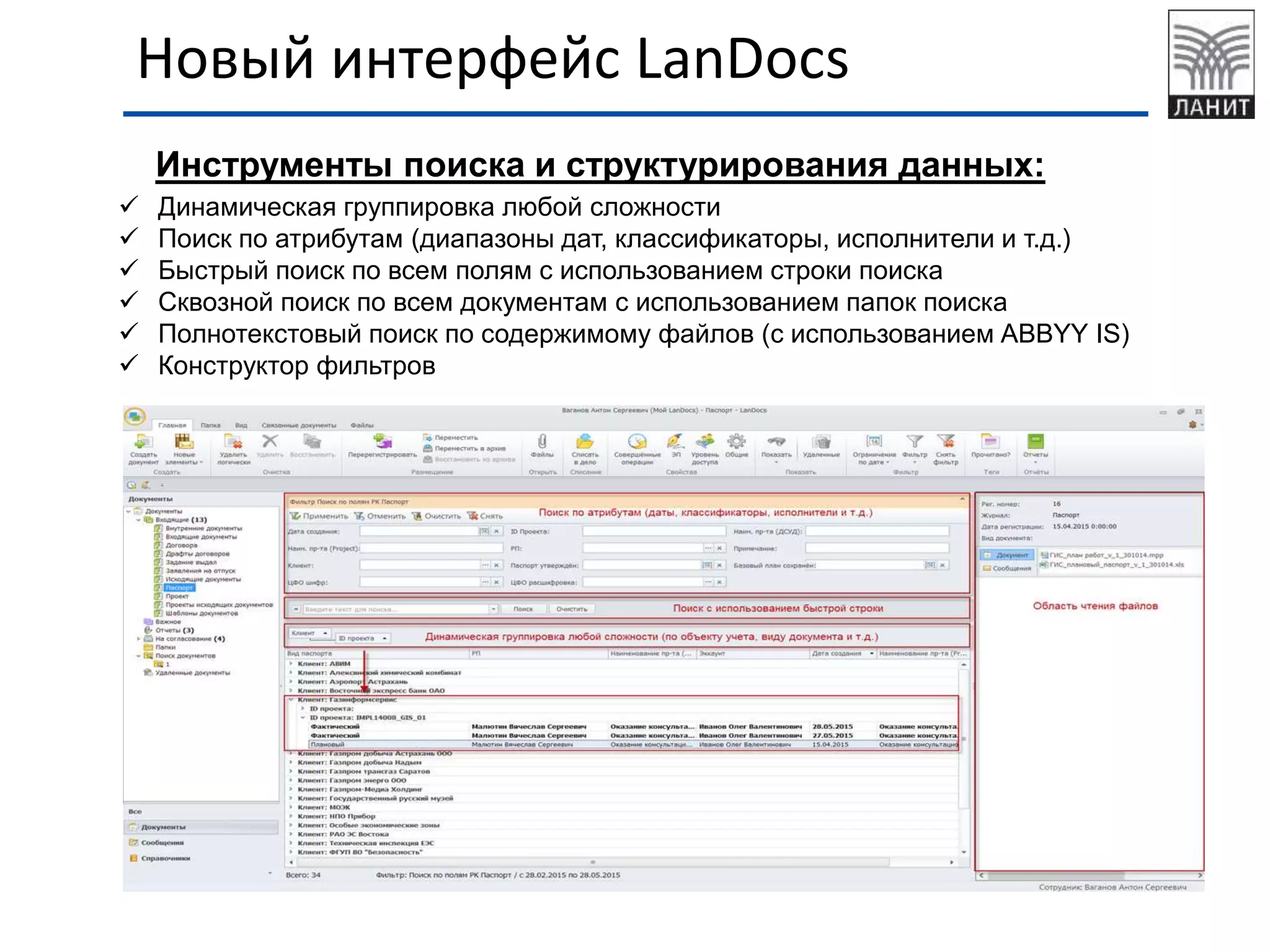Switch to the Документ tab in preview pane
The width and height of the screenshot is (1270, 952).
pyautogui.click(x=1007, y=555)
